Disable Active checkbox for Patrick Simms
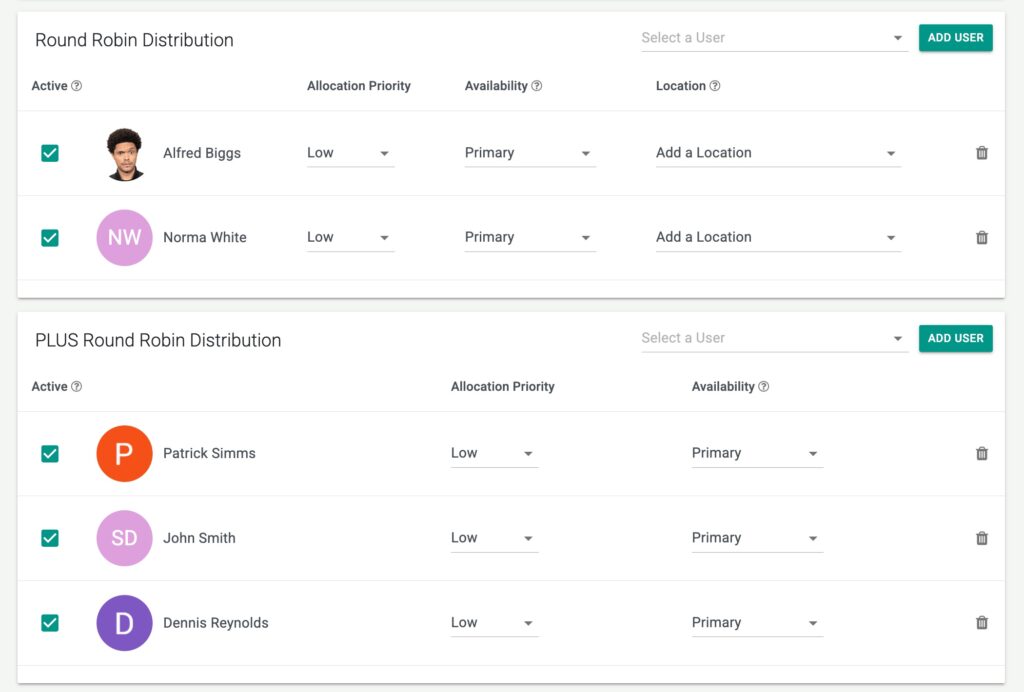This screenshot has height=692, width=1024. 50,454
